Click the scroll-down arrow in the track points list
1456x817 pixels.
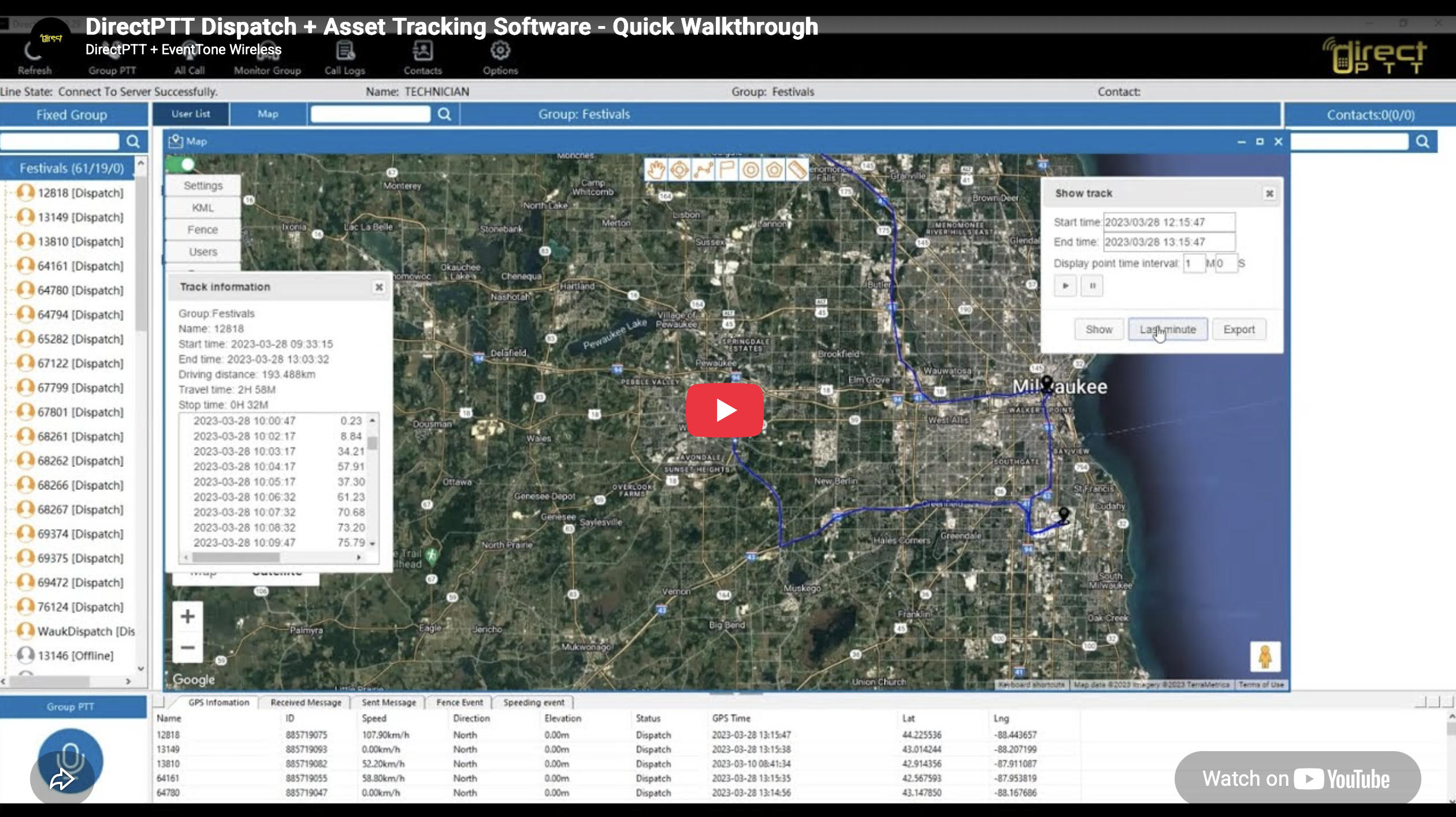tap(373, 544)
